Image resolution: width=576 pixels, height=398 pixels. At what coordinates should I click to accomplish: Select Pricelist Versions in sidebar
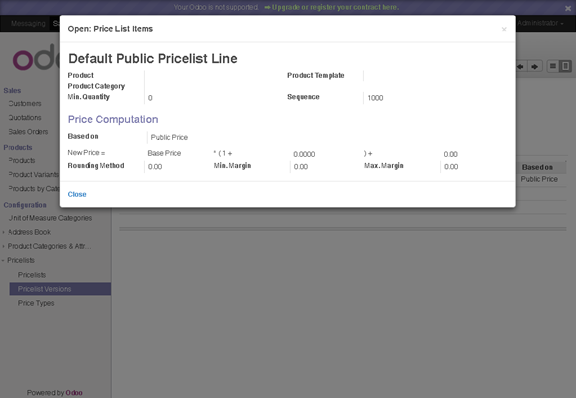60,289
